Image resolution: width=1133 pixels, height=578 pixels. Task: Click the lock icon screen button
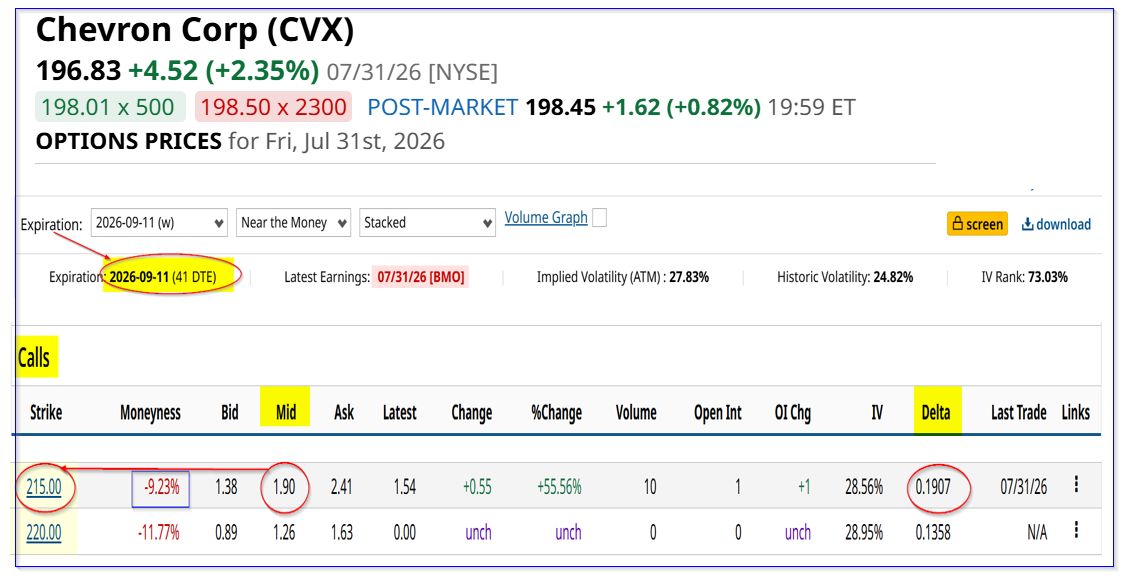tap(978, 224)
